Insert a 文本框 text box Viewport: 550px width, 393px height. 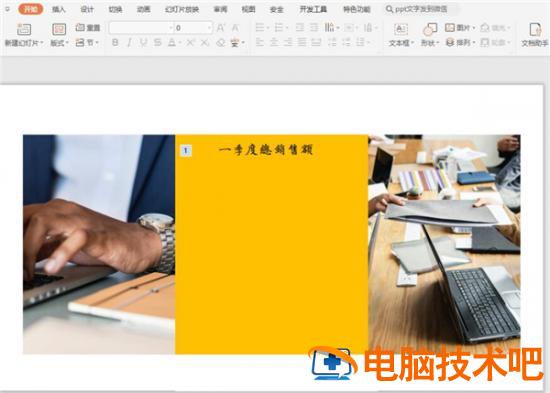[x=401, y=29]
